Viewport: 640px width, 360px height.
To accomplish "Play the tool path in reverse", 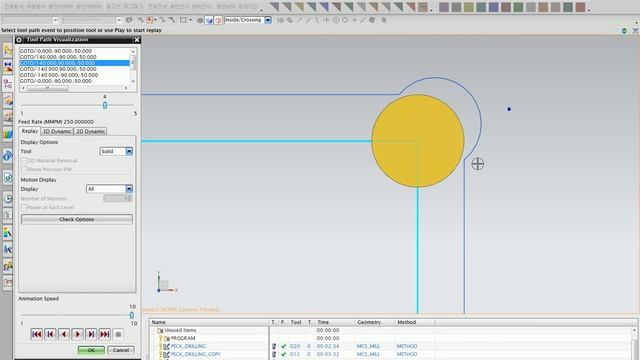I will pyautogui.click(x=64, y=334).
